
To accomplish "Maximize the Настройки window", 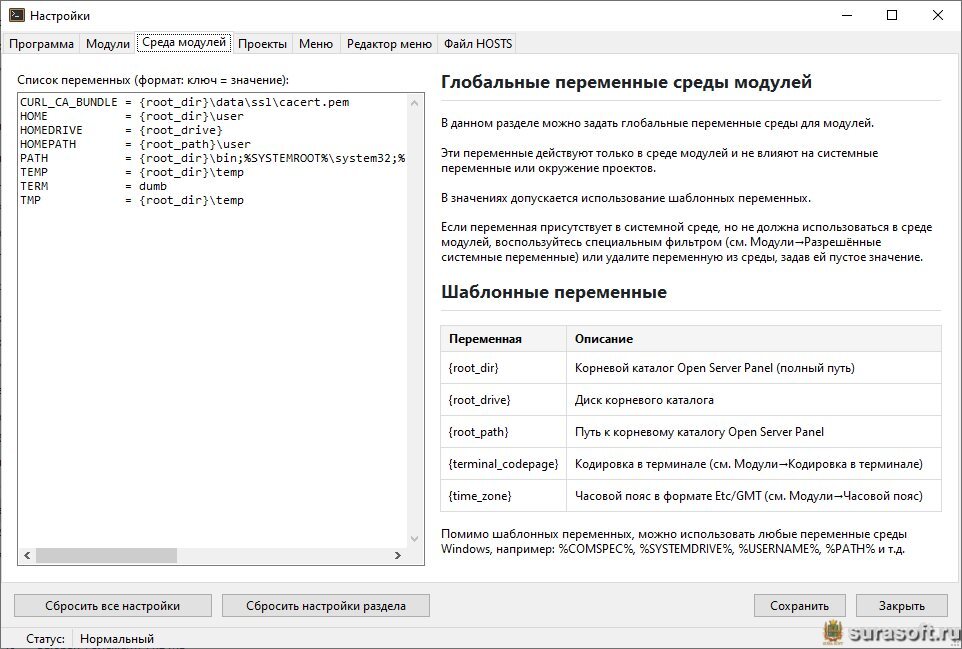I will click(x=891, y=15).
